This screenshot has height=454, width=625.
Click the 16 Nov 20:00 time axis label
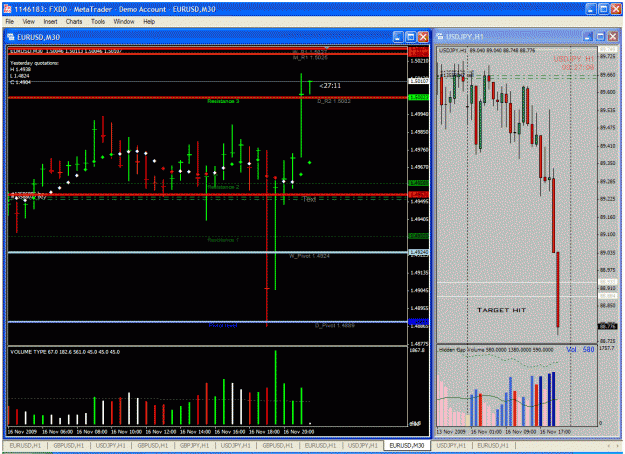click(299, 432)
